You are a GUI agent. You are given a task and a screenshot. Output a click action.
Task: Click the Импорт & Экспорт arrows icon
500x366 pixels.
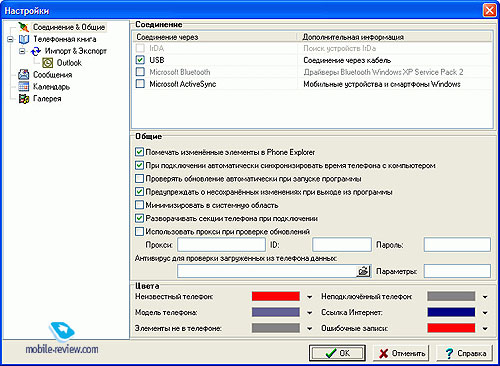point(35,51)
